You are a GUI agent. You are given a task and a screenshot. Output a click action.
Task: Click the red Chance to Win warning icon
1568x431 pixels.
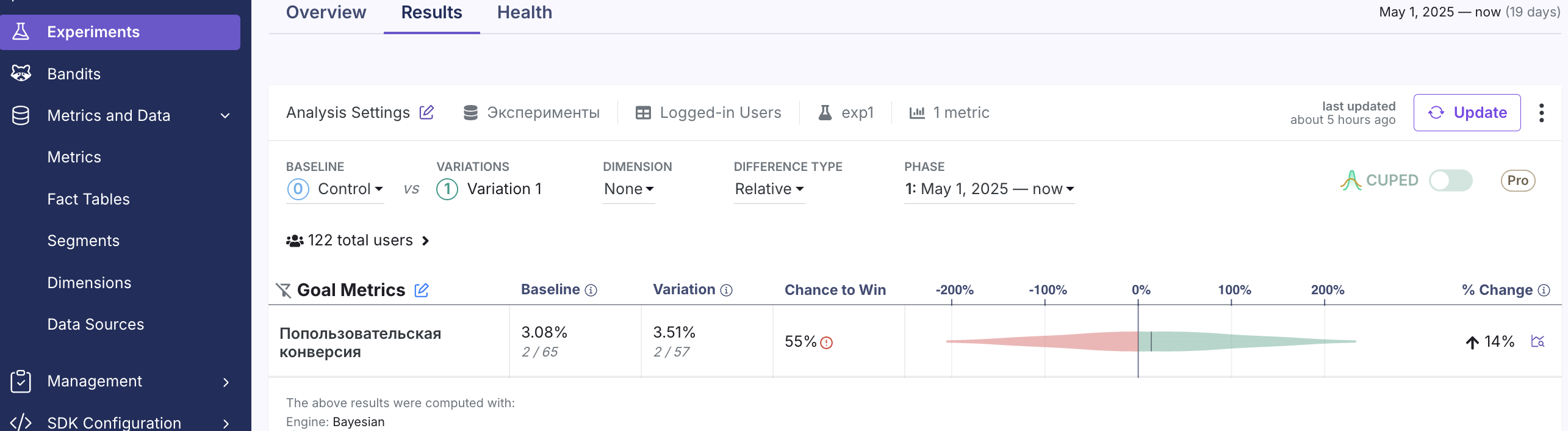click(827, 342)
